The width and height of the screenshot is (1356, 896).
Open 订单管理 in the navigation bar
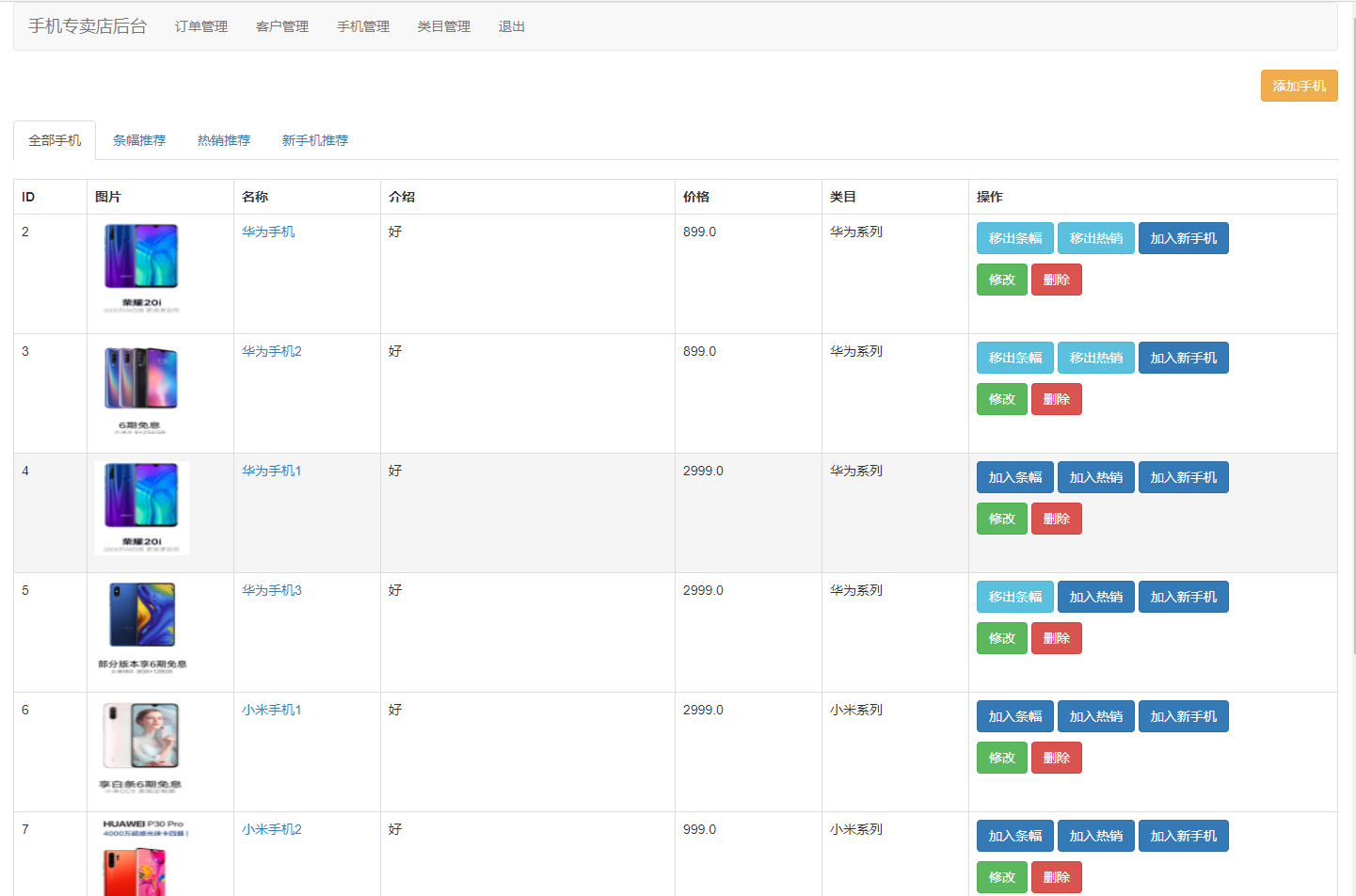pos(201,26)
